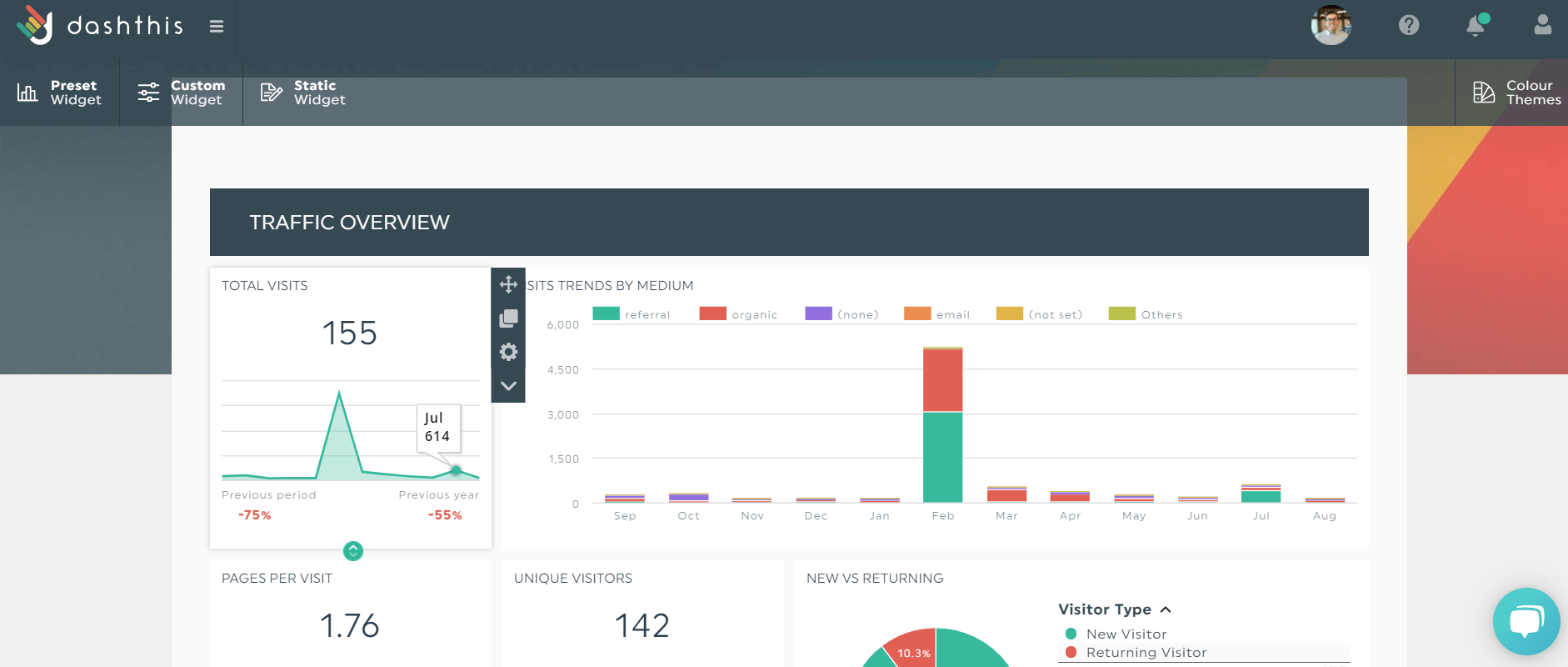The height and width of the screenshot is (667, 1568).
Task: Click the NEW VS RETURNING title
Action: [875, 579]
